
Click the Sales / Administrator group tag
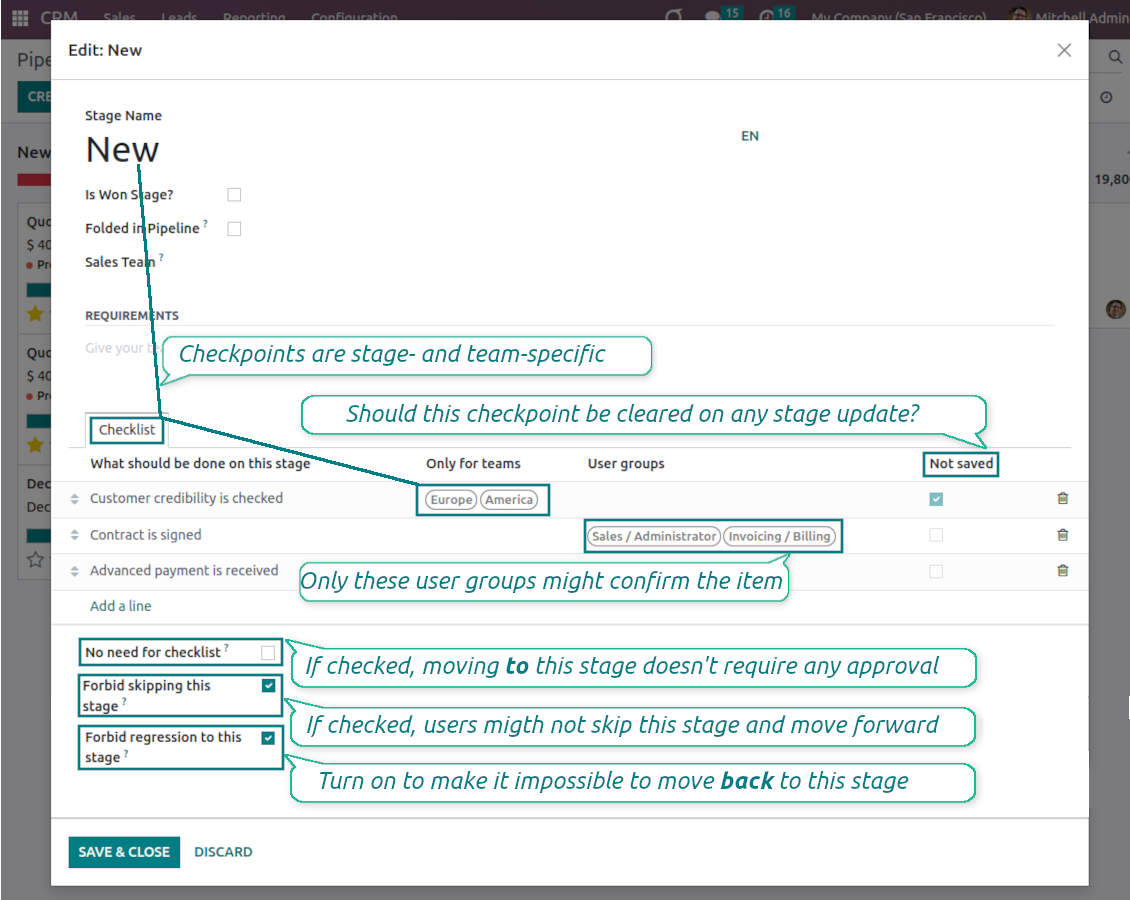pyautogui.click(x=654, y=536)
